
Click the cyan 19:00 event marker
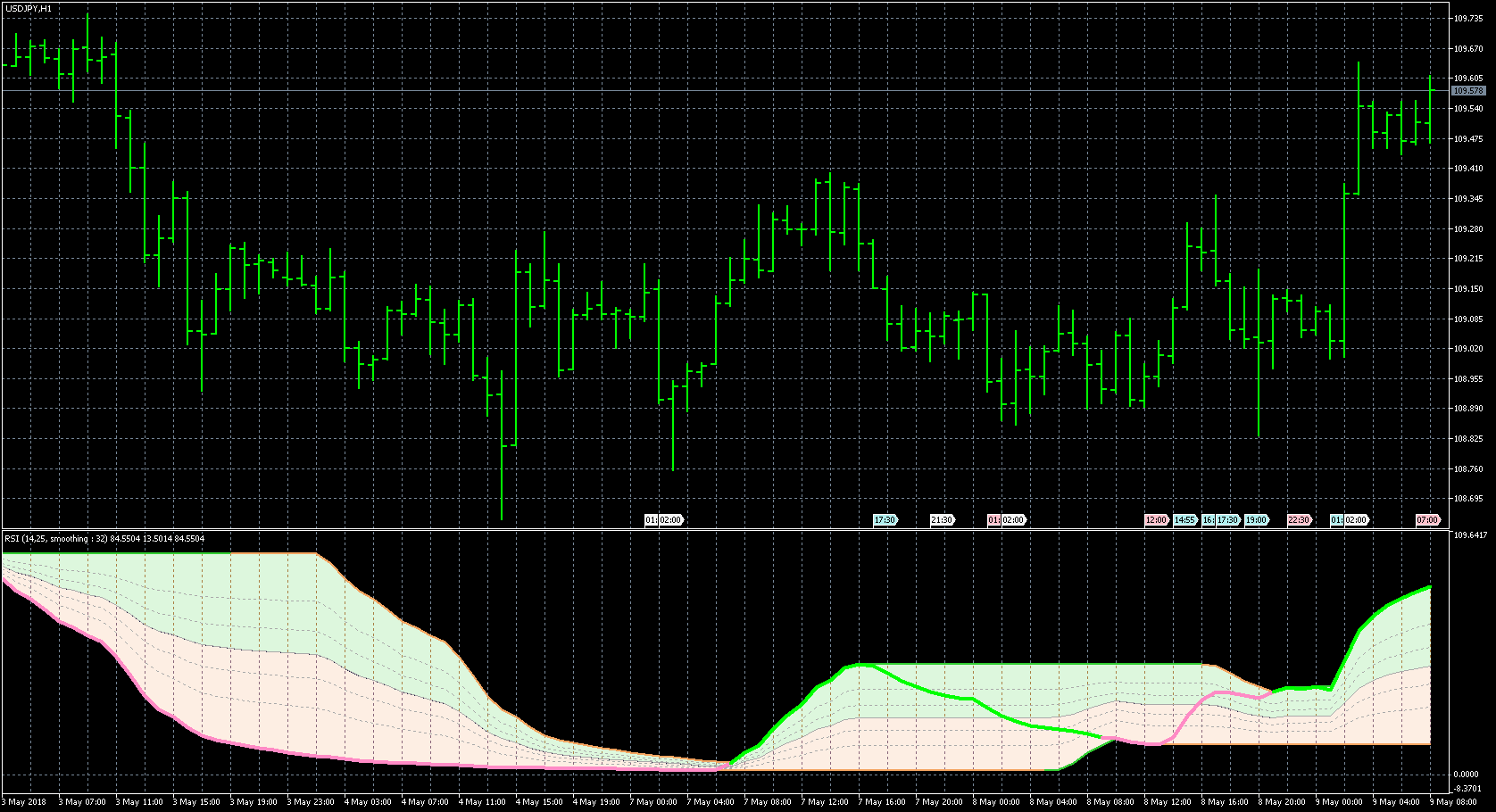click(x=1256, y=520)
